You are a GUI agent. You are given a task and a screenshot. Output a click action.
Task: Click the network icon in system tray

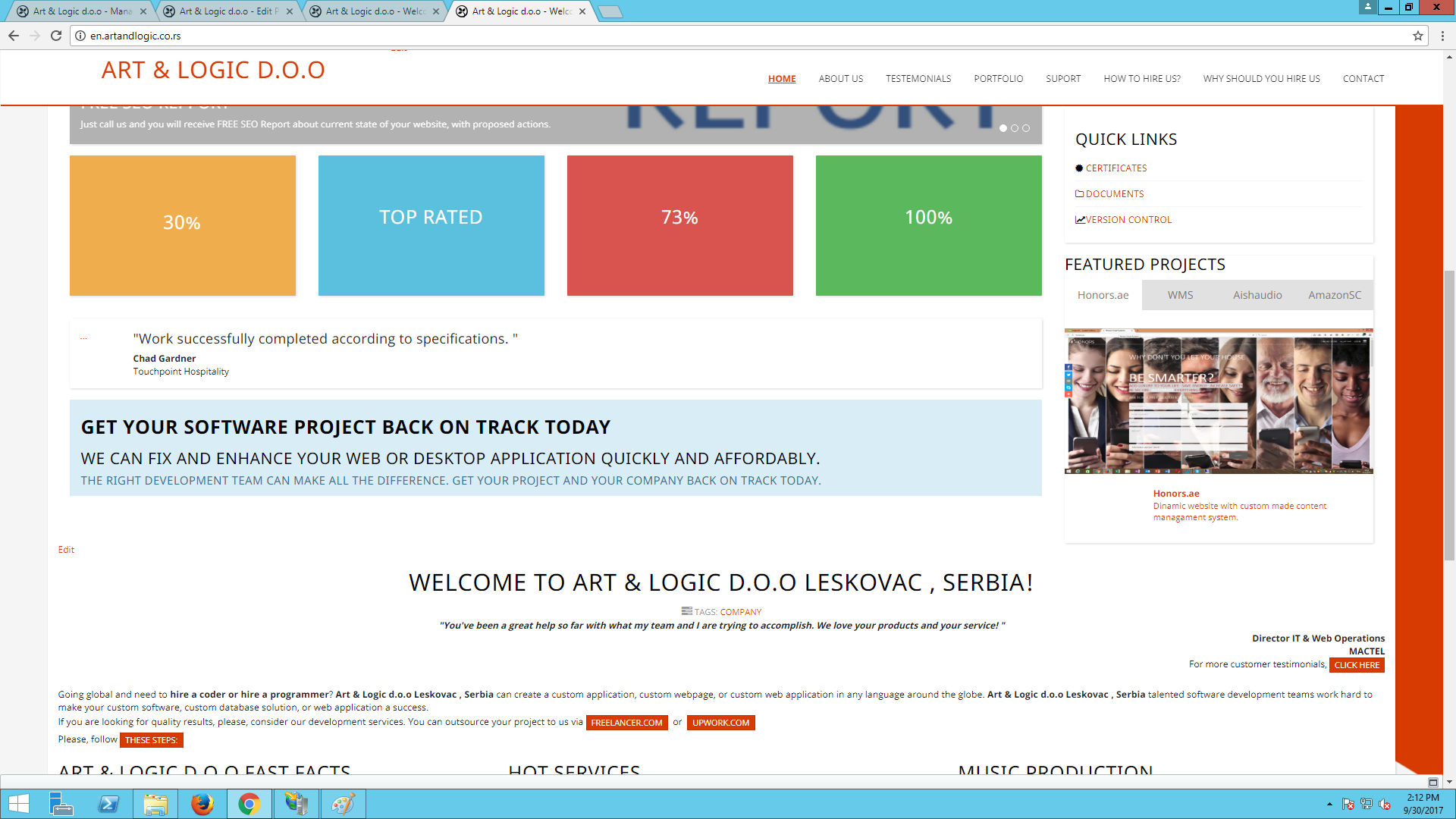1367,804
